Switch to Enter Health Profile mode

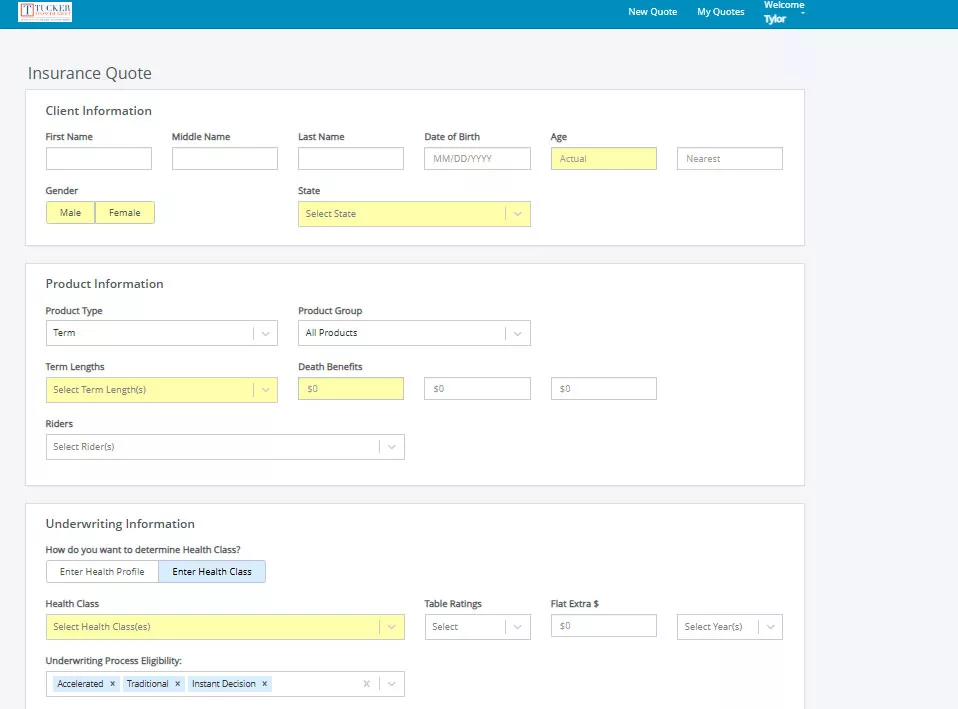(x=102, y=572)
